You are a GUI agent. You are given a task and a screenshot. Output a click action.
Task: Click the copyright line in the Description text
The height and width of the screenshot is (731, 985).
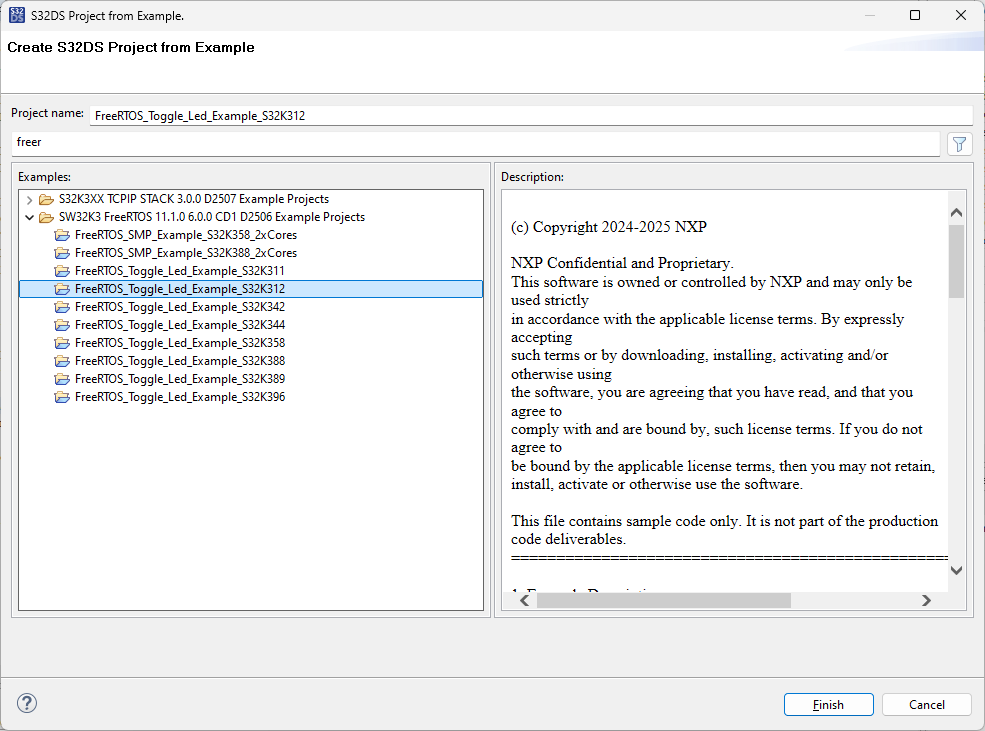click(x=609, y=227)
